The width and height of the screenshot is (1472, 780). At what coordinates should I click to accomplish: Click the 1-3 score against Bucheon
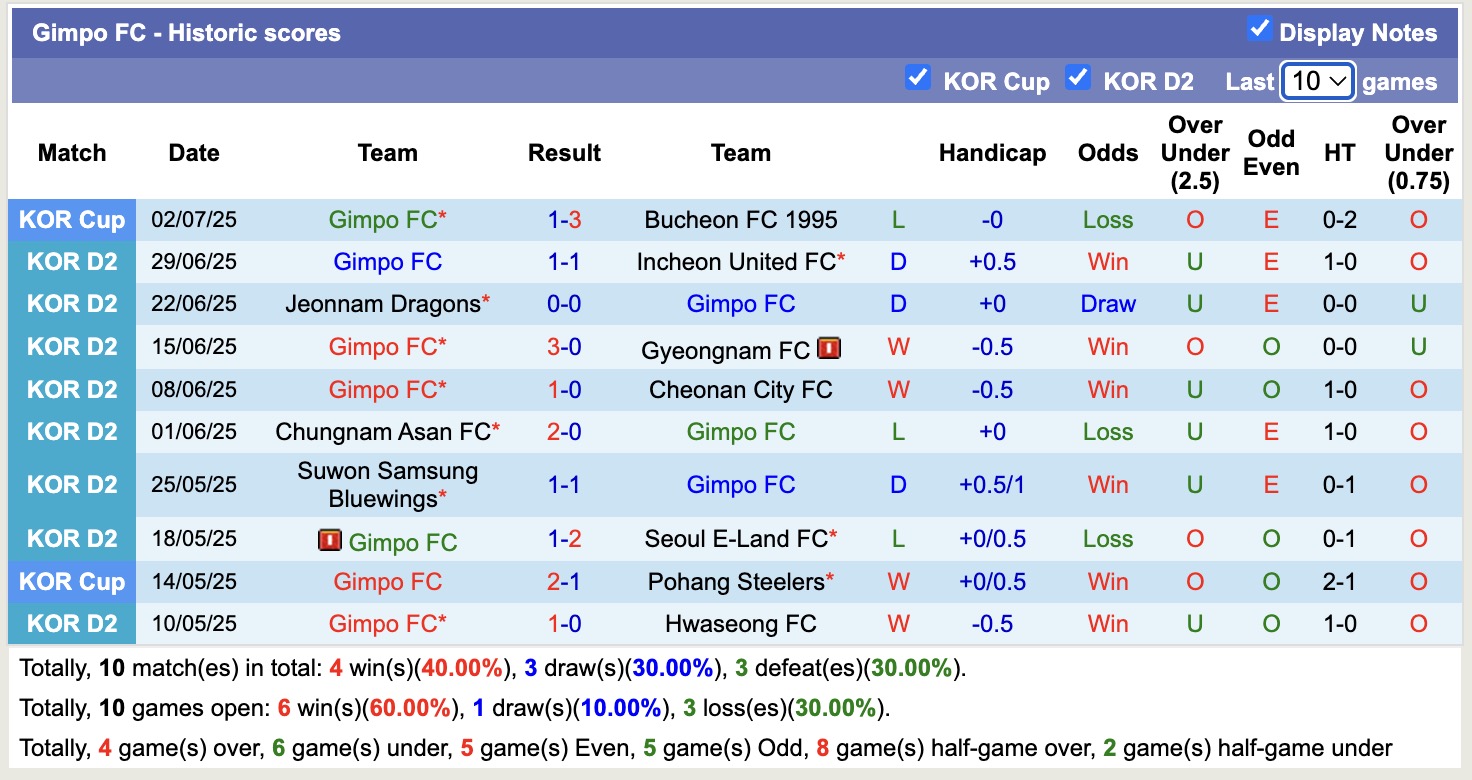564,220
